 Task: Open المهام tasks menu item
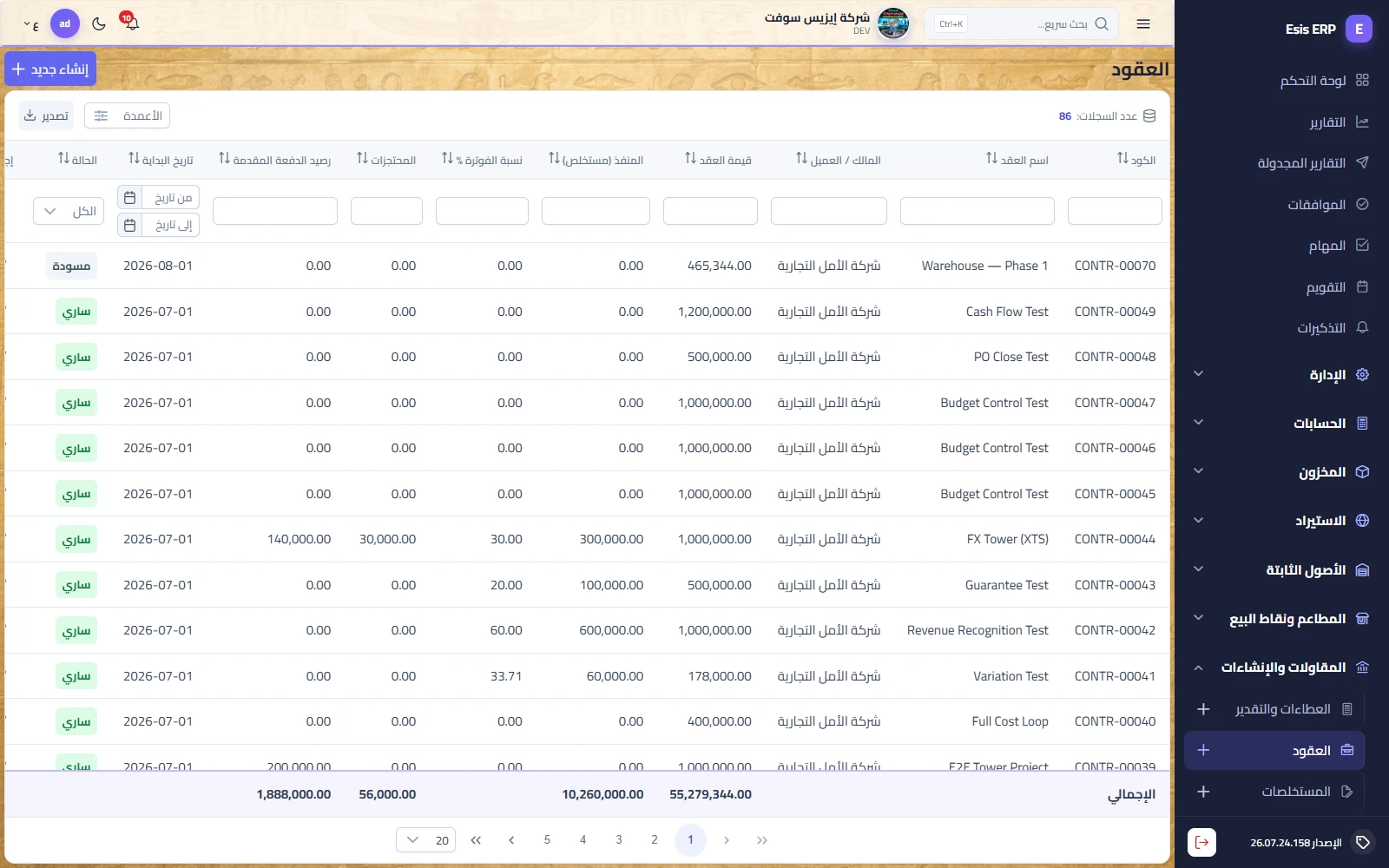tap(1339, 246)
